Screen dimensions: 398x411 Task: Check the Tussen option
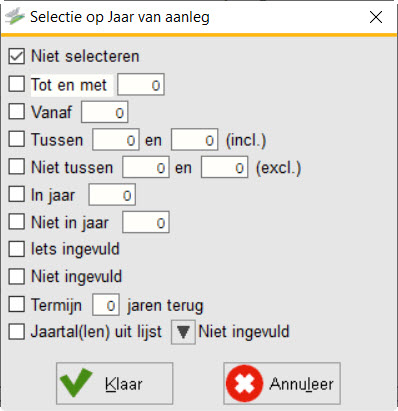click(x=17, y=139)
